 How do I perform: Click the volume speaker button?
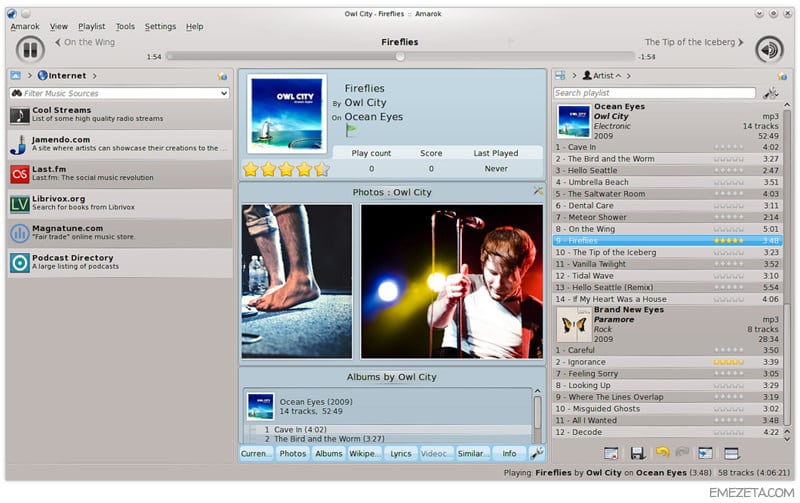[x=769, y=49]
